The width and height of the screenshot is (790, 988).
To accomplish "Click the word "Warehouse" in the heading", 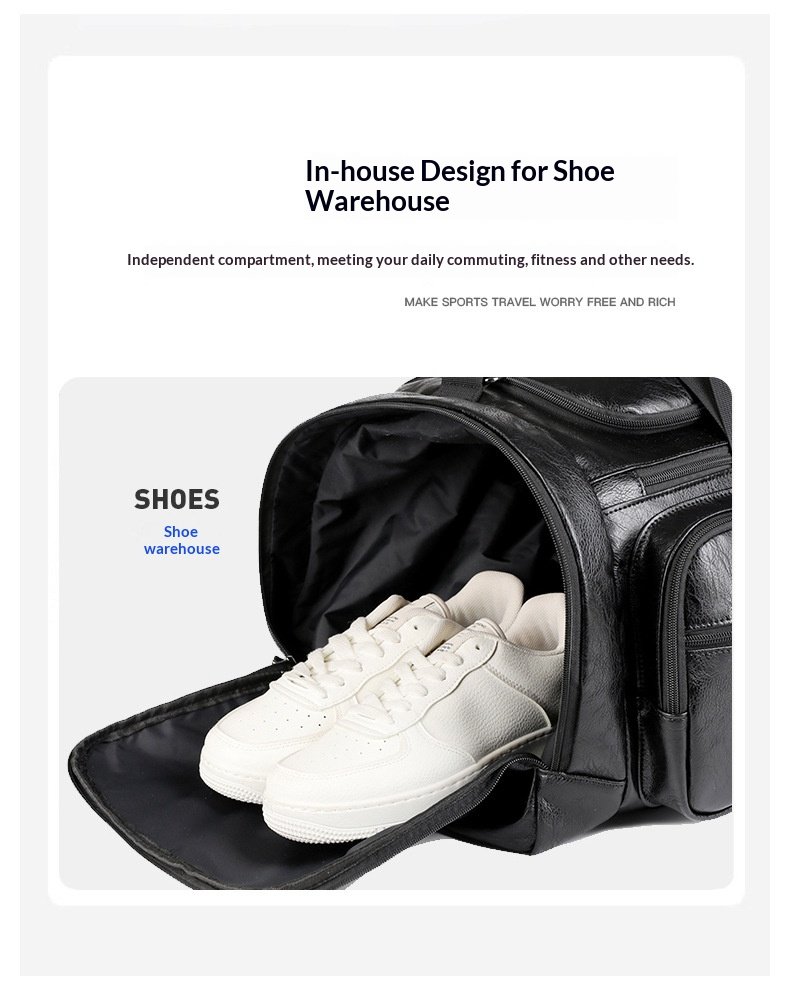I will [x=377, y=202].
